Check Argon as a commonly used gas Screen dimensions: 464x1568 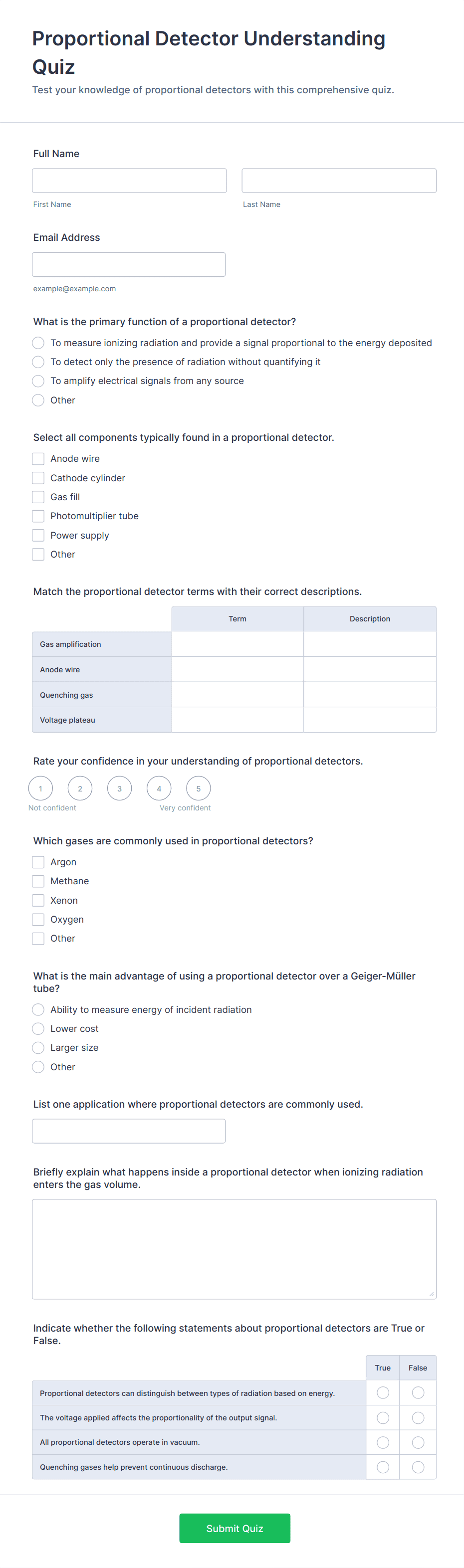38,862
